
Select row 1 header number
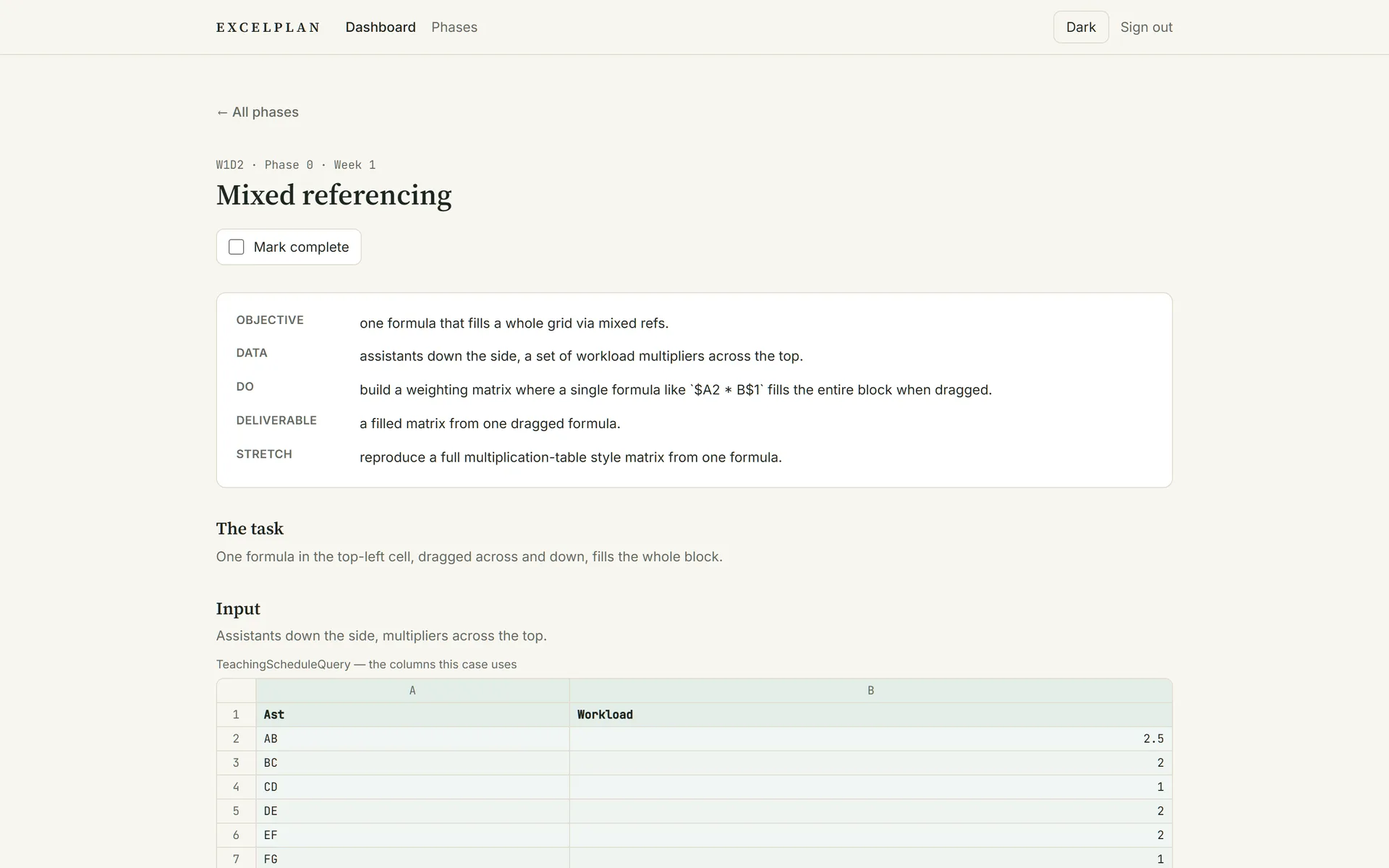tap(236, 715)
